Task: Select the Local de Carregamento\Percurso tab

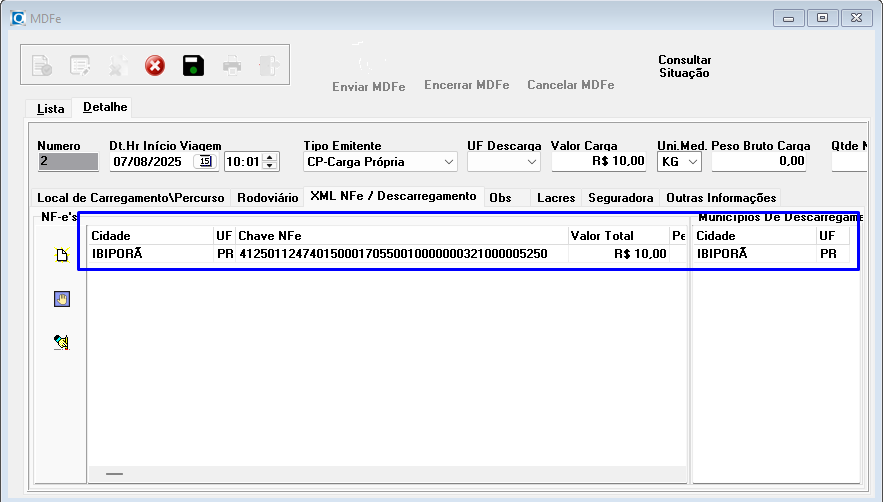Action: [x=131, y=198]
